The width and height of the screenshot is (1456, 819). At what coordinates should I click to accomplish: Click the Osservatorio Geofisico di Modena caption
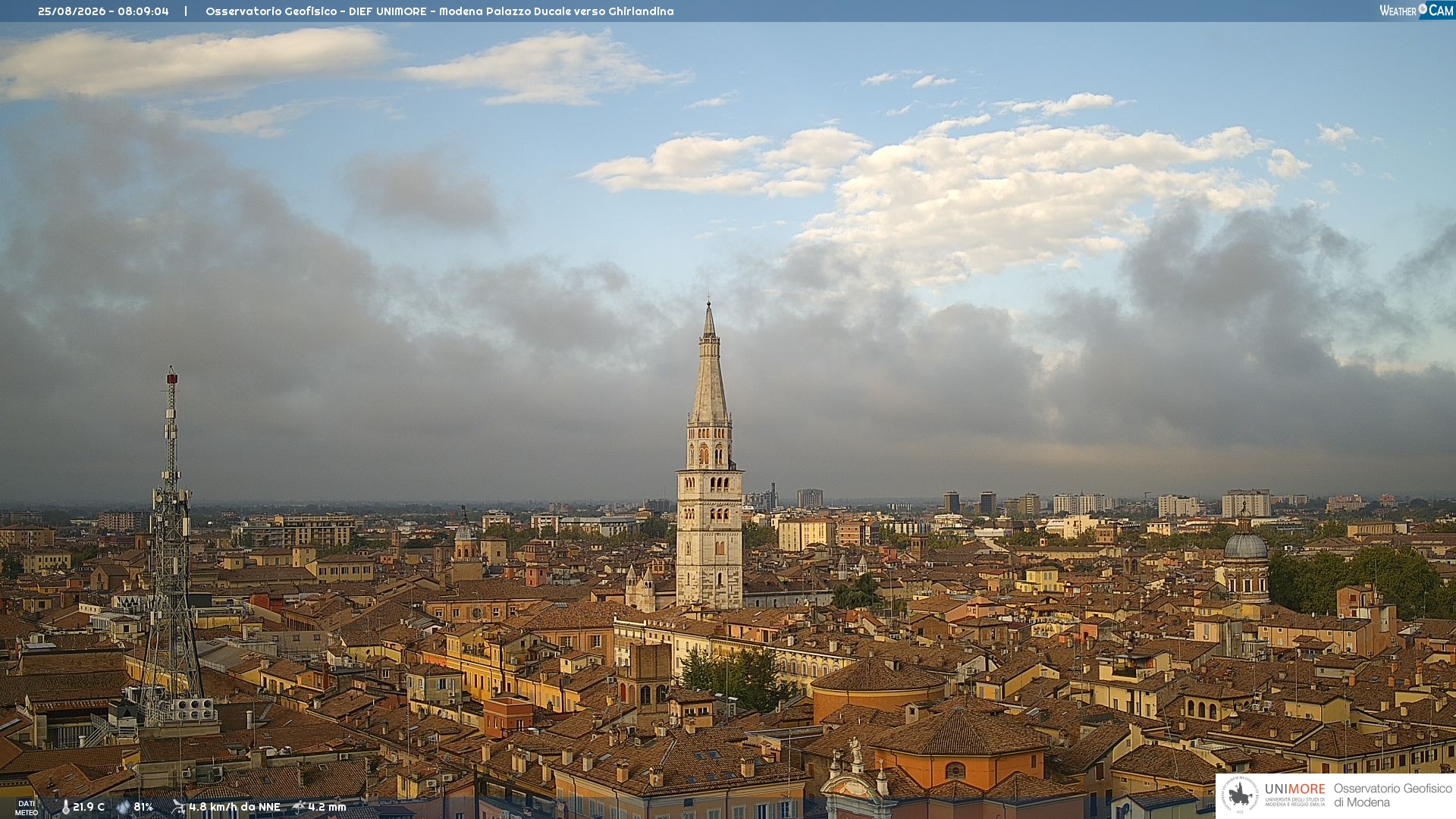[x=1392, y=795]
